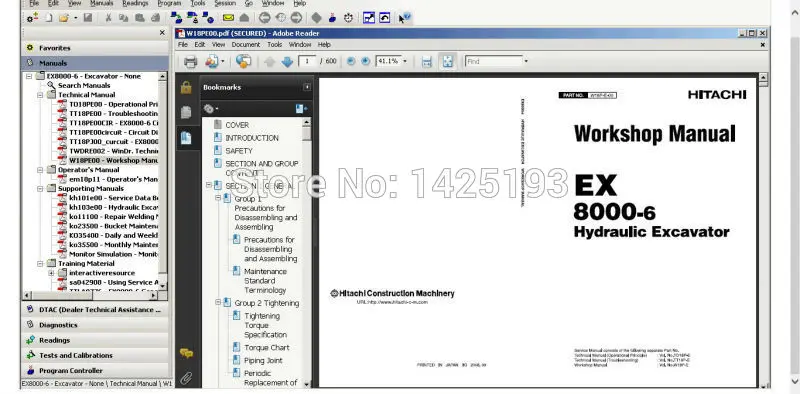Open the Comments speech bubble panel icon

point(186,353)
